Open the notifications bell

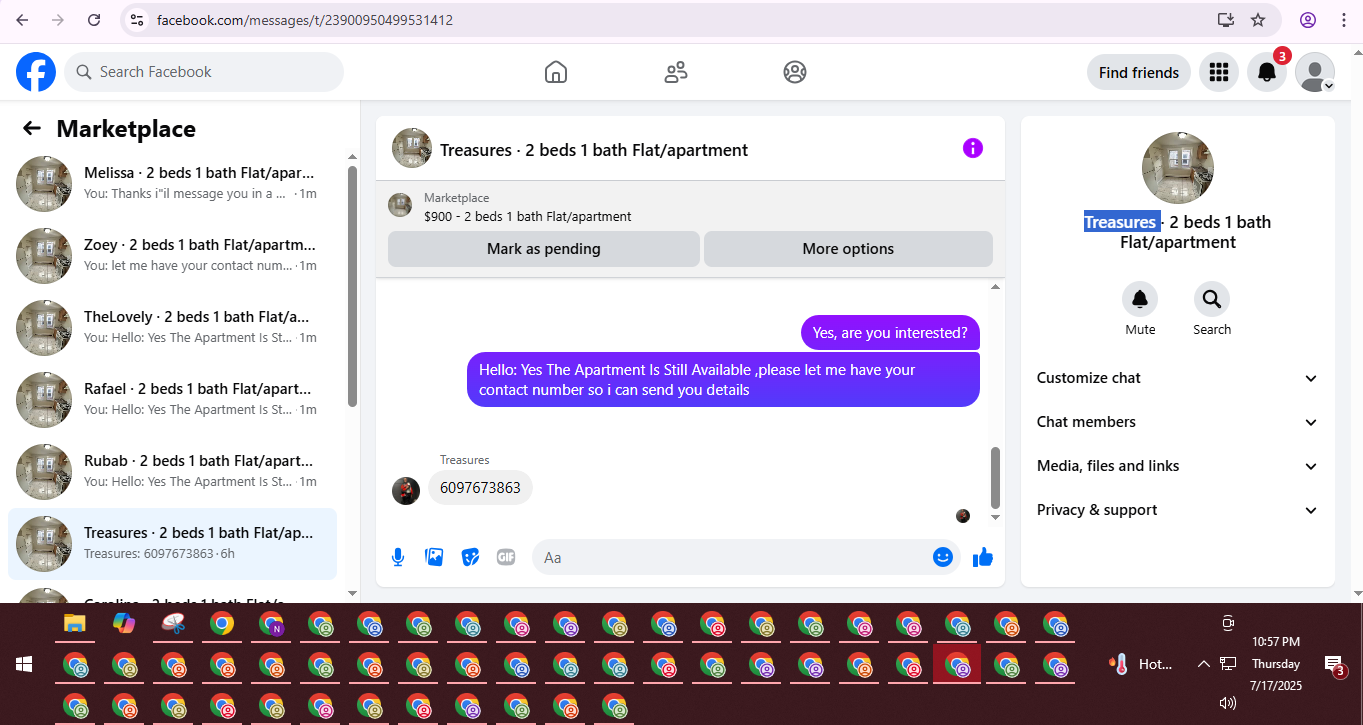1267,72
